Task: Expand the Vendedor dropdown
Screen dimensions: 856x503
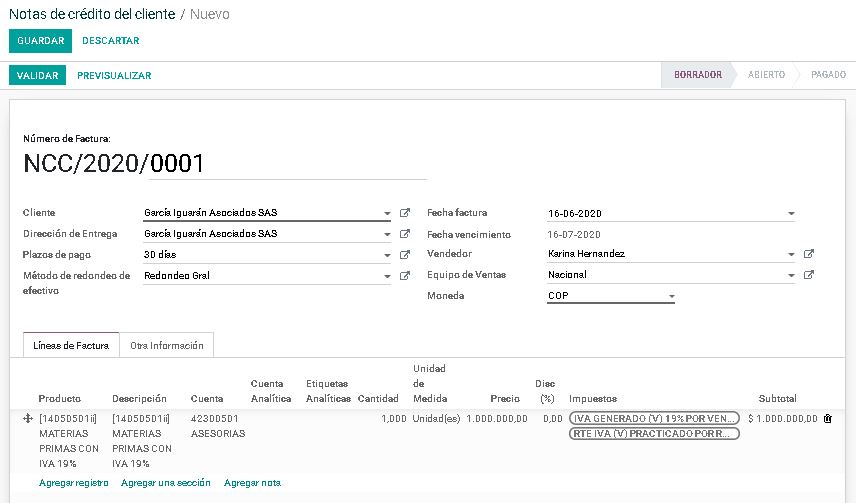Action: (x=791, y=254)
